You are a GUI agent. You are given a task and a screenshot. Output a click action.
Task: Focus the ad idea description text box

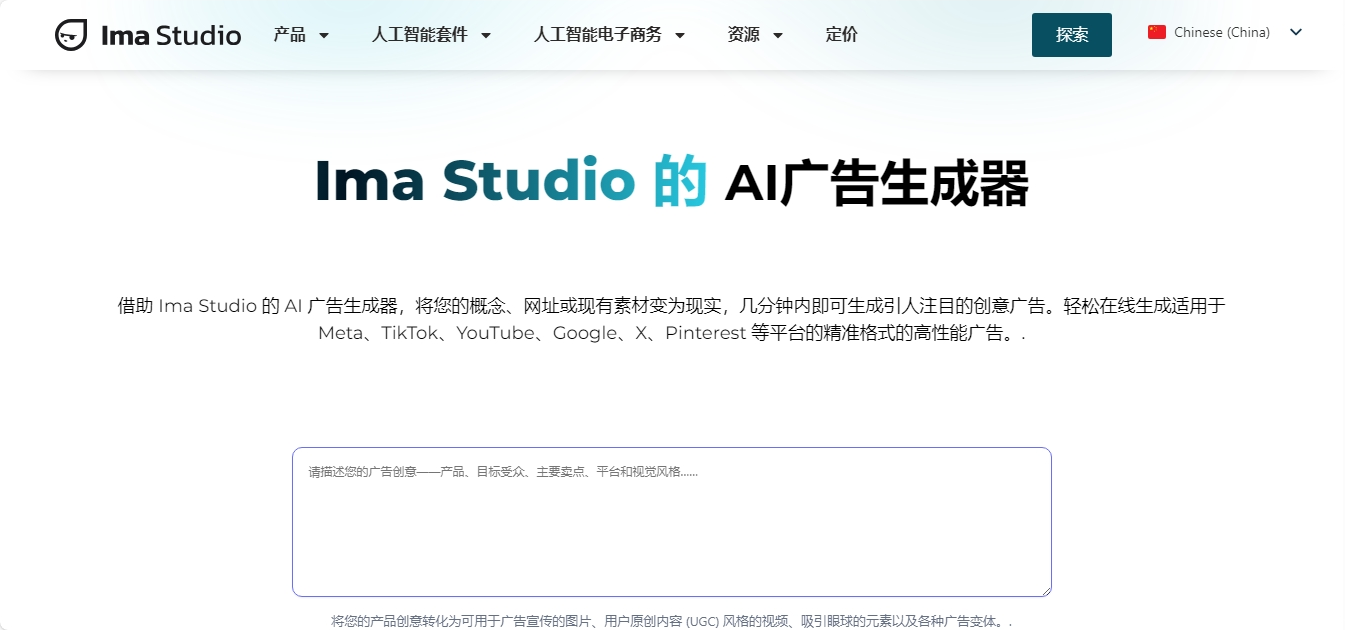pyautogui.click(x=672, y=522)
